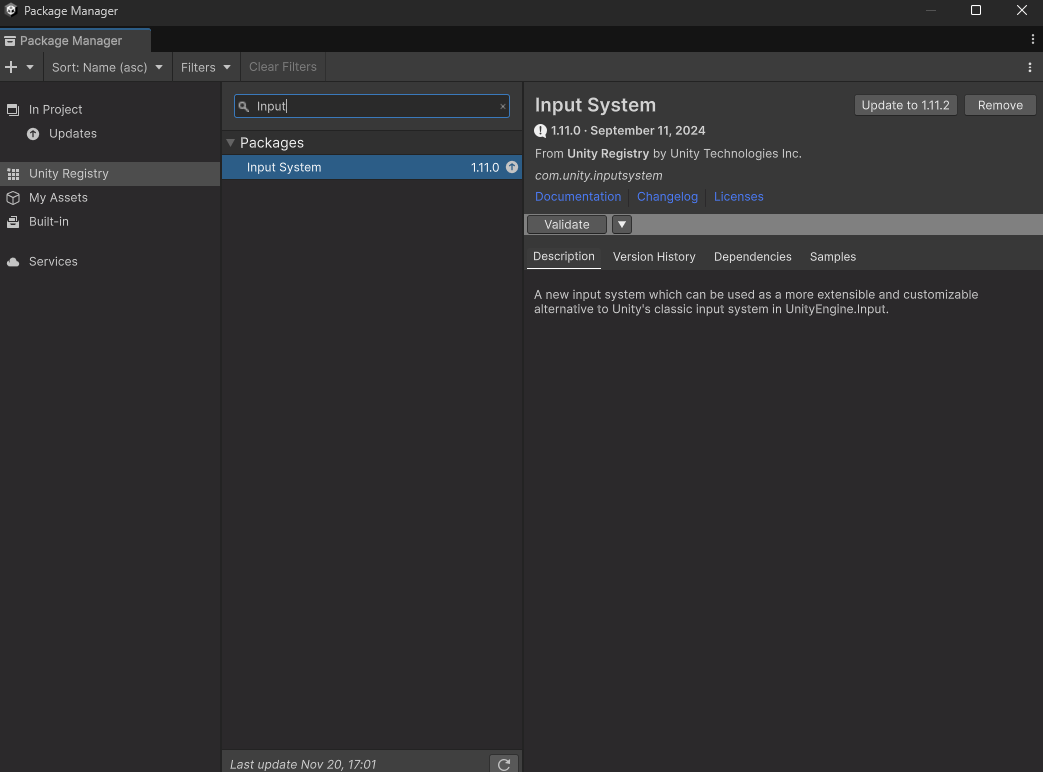Click the warning icon beside version 1.11.0
Image resolution: width=1043 pixels, height=772 pixels.
[x=541, y=131]
